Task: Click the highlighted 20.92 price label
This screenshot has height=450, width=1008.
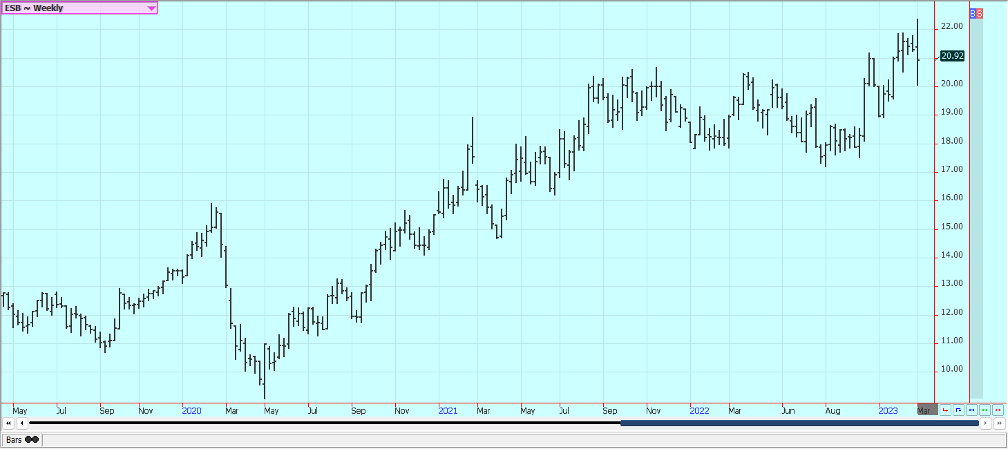Action: click(952, 56)
